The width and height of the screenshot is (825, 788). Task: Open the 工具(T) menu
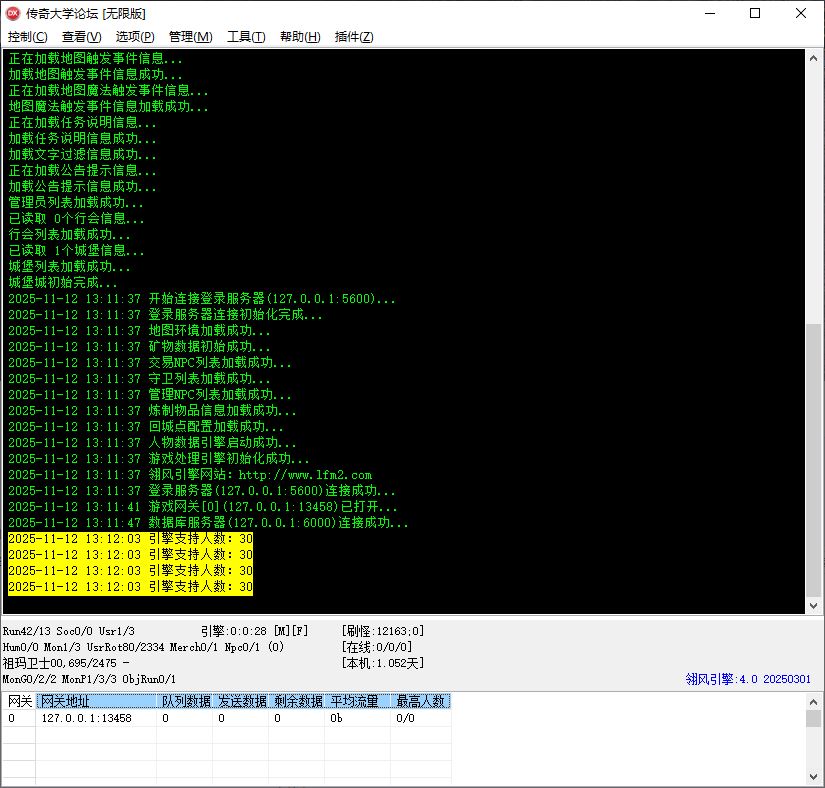point(246,37)
